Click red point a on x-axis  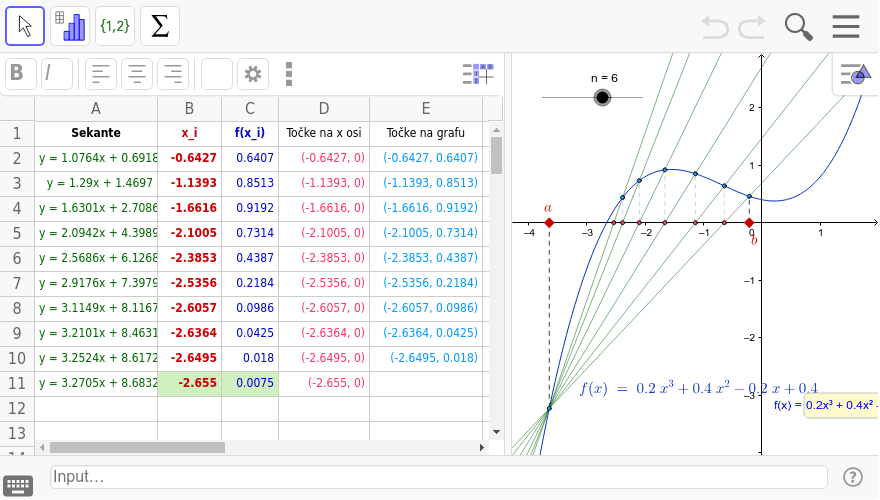click(549, 223)
